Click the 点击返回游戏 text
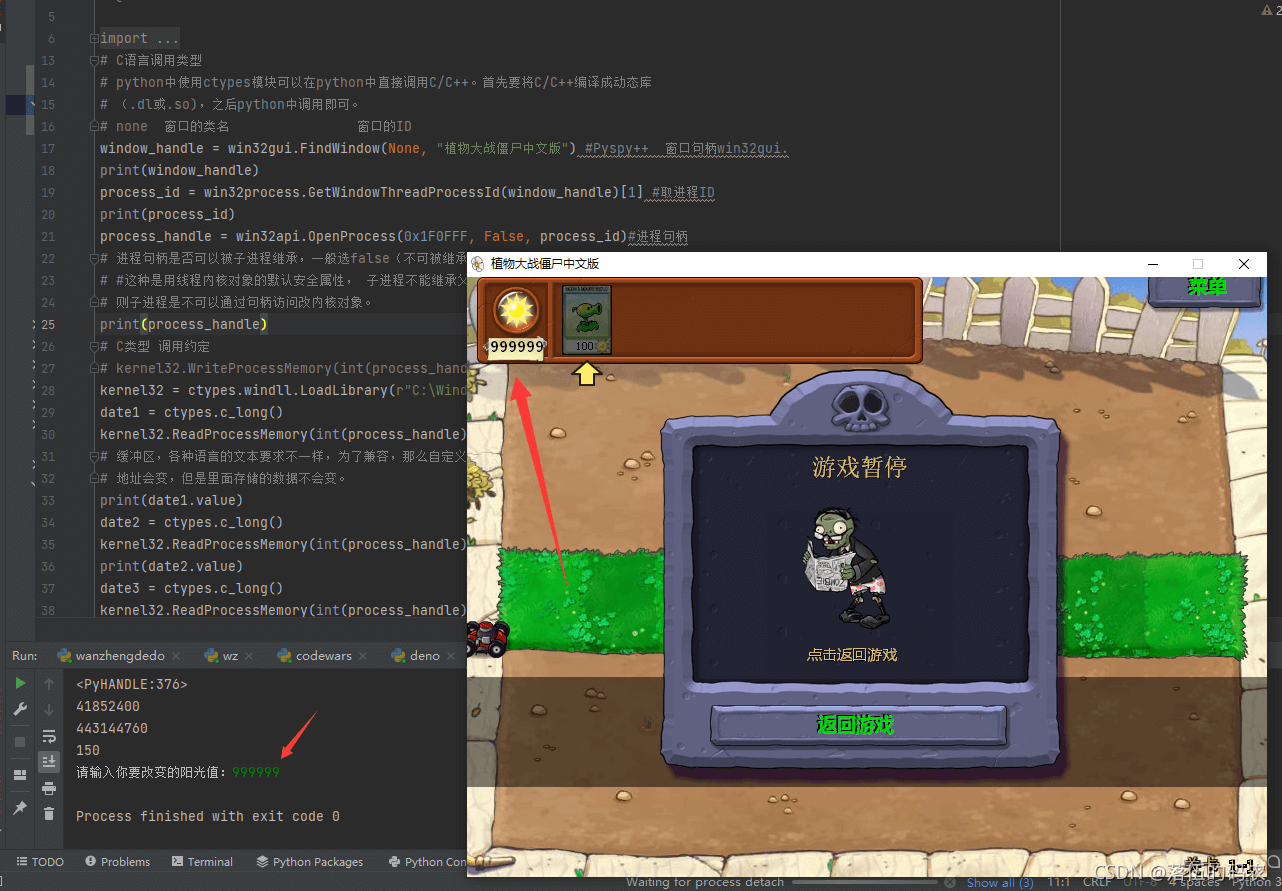Viewport: 1282px width, 891px height. pyautogui.click(x=852, y=655)
